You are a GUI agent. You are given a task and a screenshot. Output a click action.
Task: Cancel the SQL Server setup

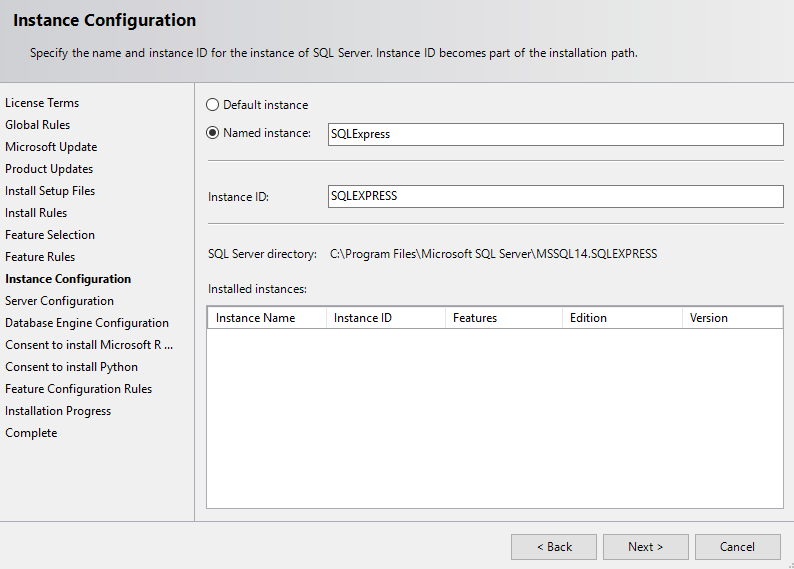click(737, 547)
